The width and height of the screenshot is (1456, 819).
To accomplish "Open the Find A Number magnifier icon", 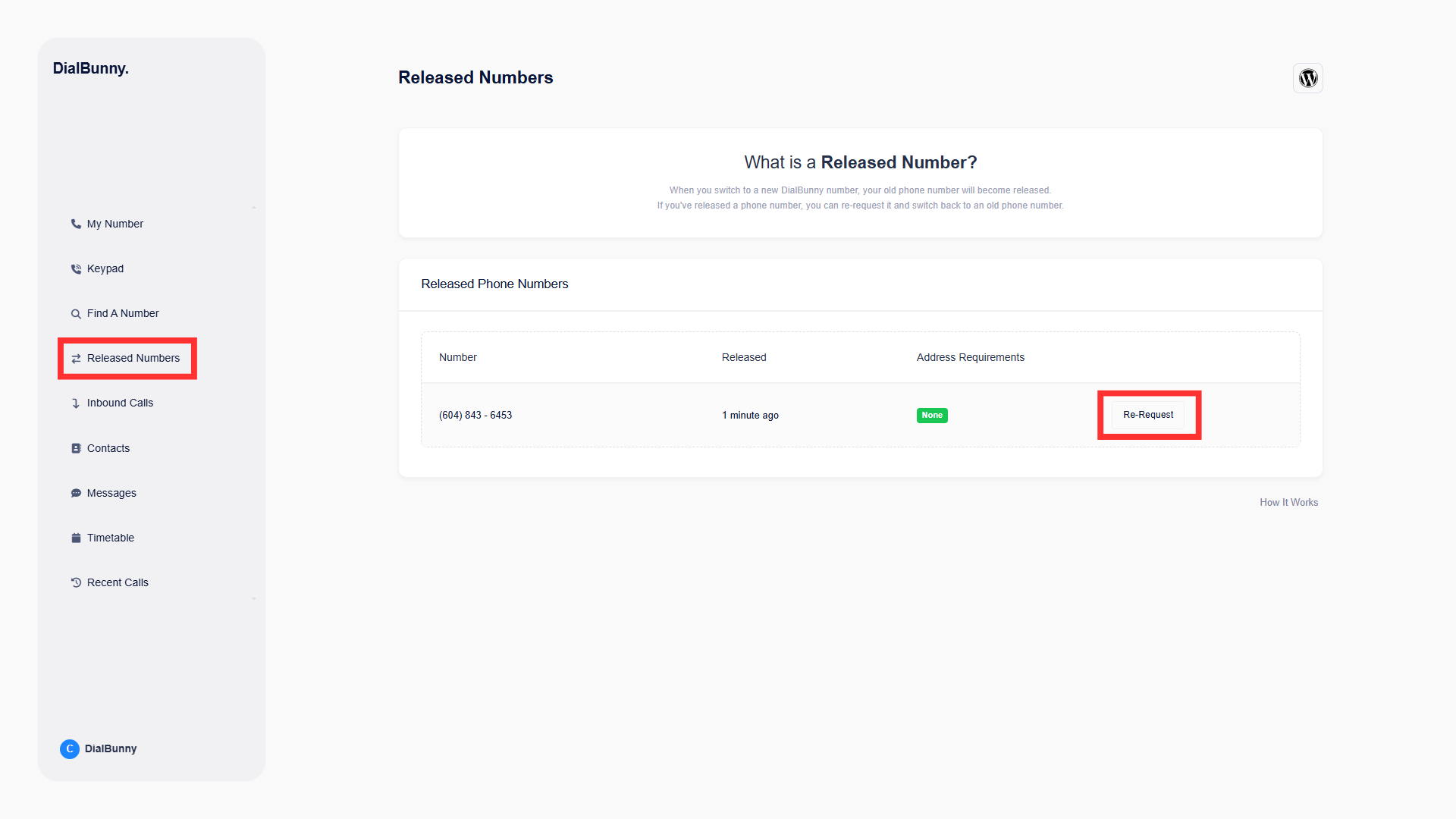I will pos(76,313).
